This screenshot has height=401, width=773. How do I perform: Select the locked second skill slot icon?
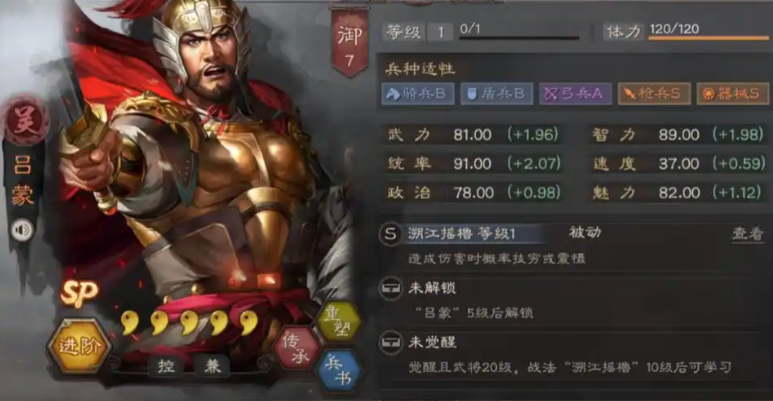pos(390,288)
